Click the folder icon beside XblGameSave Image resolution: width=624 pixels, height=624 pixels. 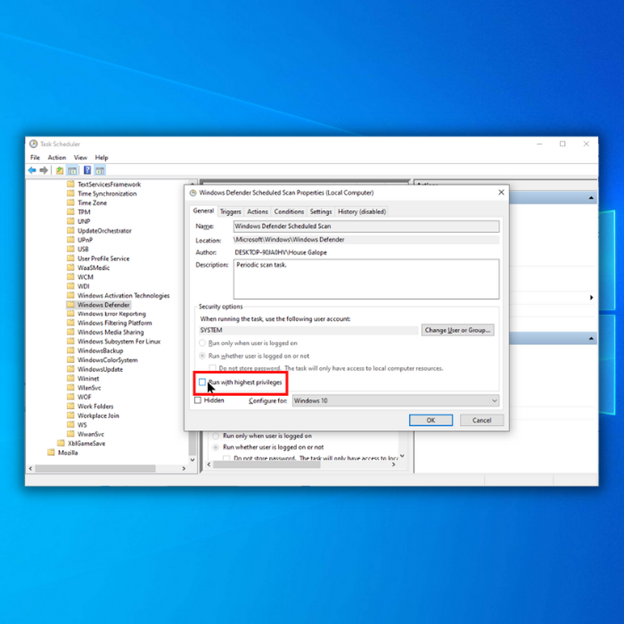(61, 443)
